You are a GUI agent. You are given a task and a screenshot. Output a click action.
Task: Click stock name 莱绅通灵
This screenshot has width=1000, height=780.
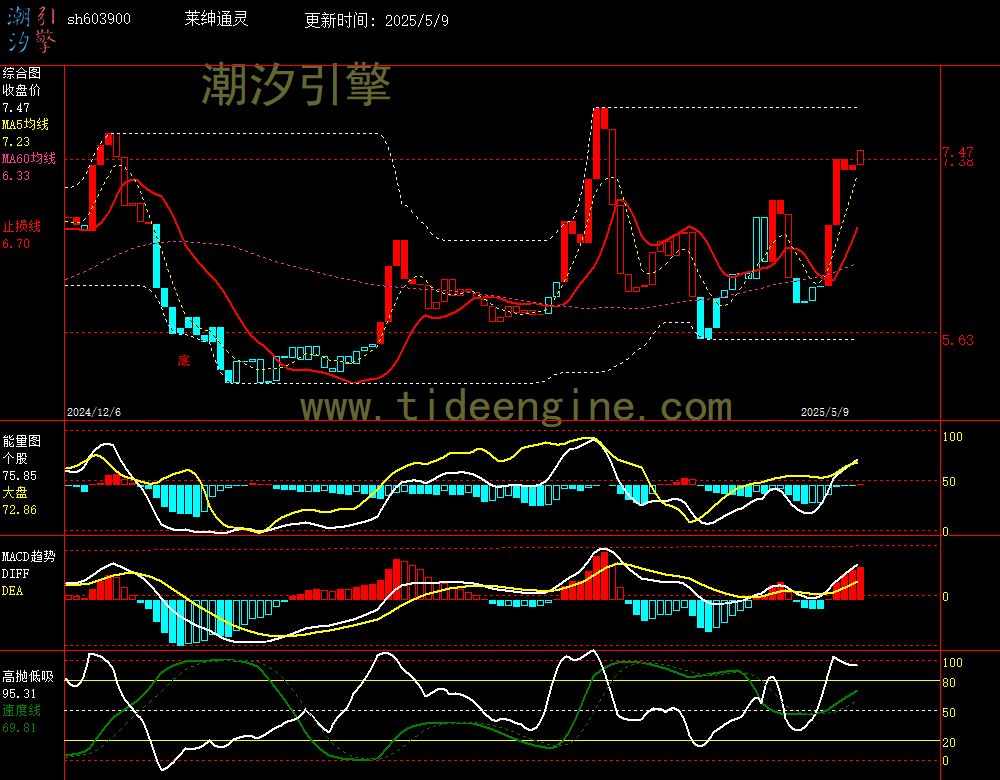tap(216, 18)
